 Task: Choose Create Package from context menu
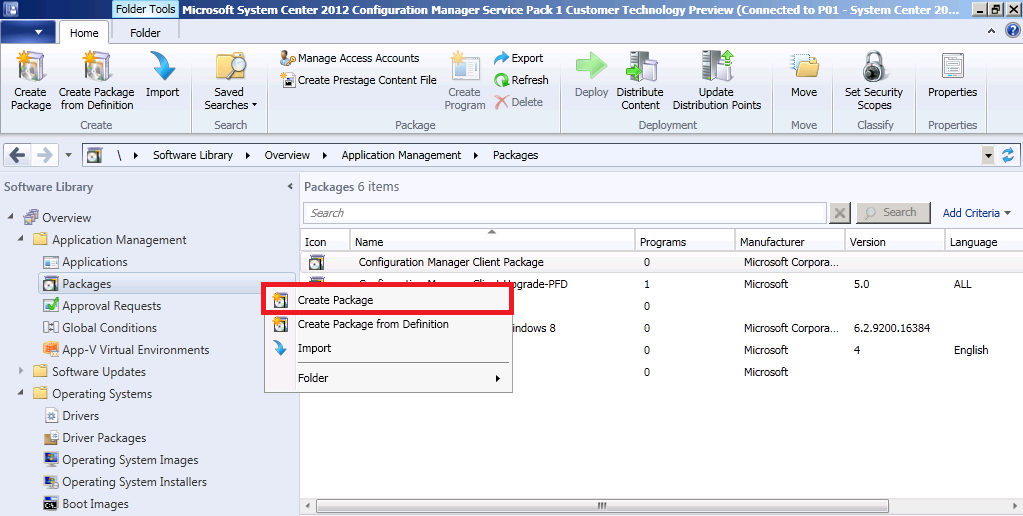click(x=386, y=300)
